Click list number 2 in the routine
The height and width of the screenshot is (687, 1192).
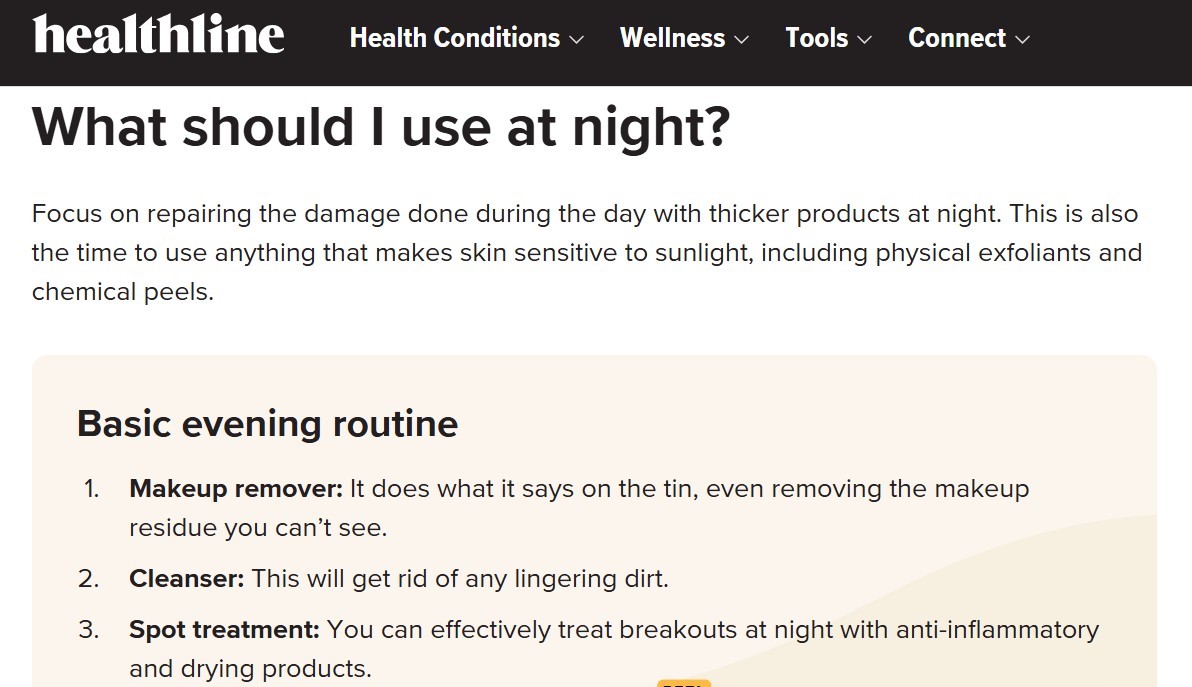[x=88, y=579]
